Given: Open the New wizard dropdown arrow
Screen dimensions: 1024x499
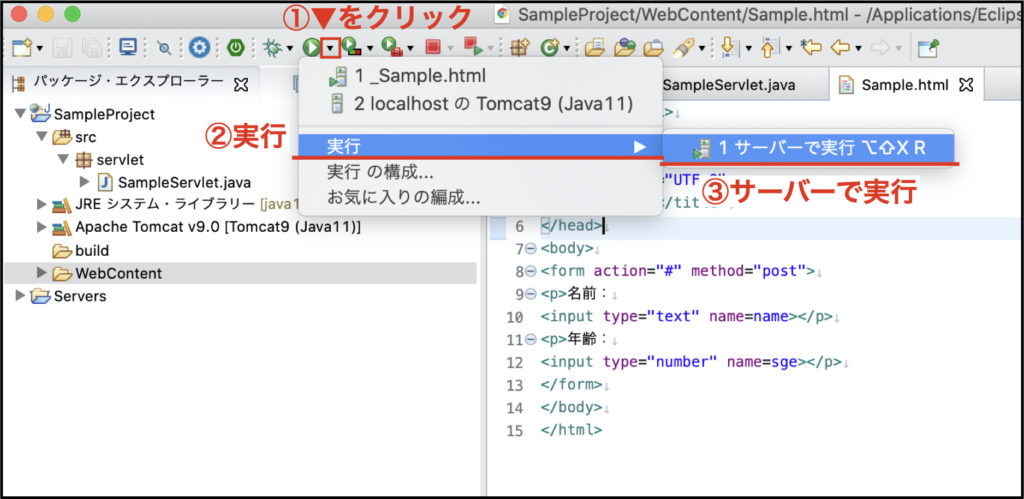Looking at the screenshot, I should (x=40, y=48).
